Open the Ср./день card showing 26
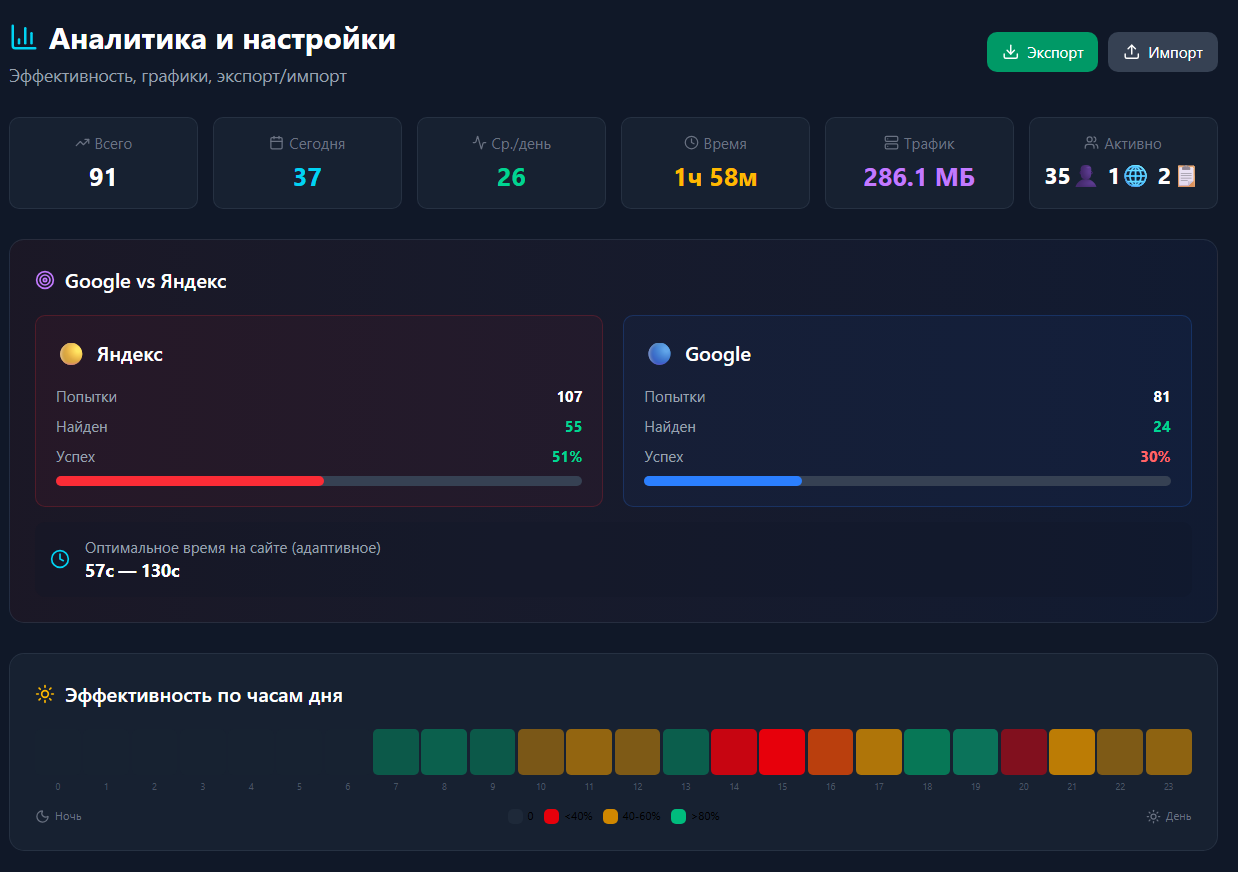1238x872 pixels. click(512, 163)
